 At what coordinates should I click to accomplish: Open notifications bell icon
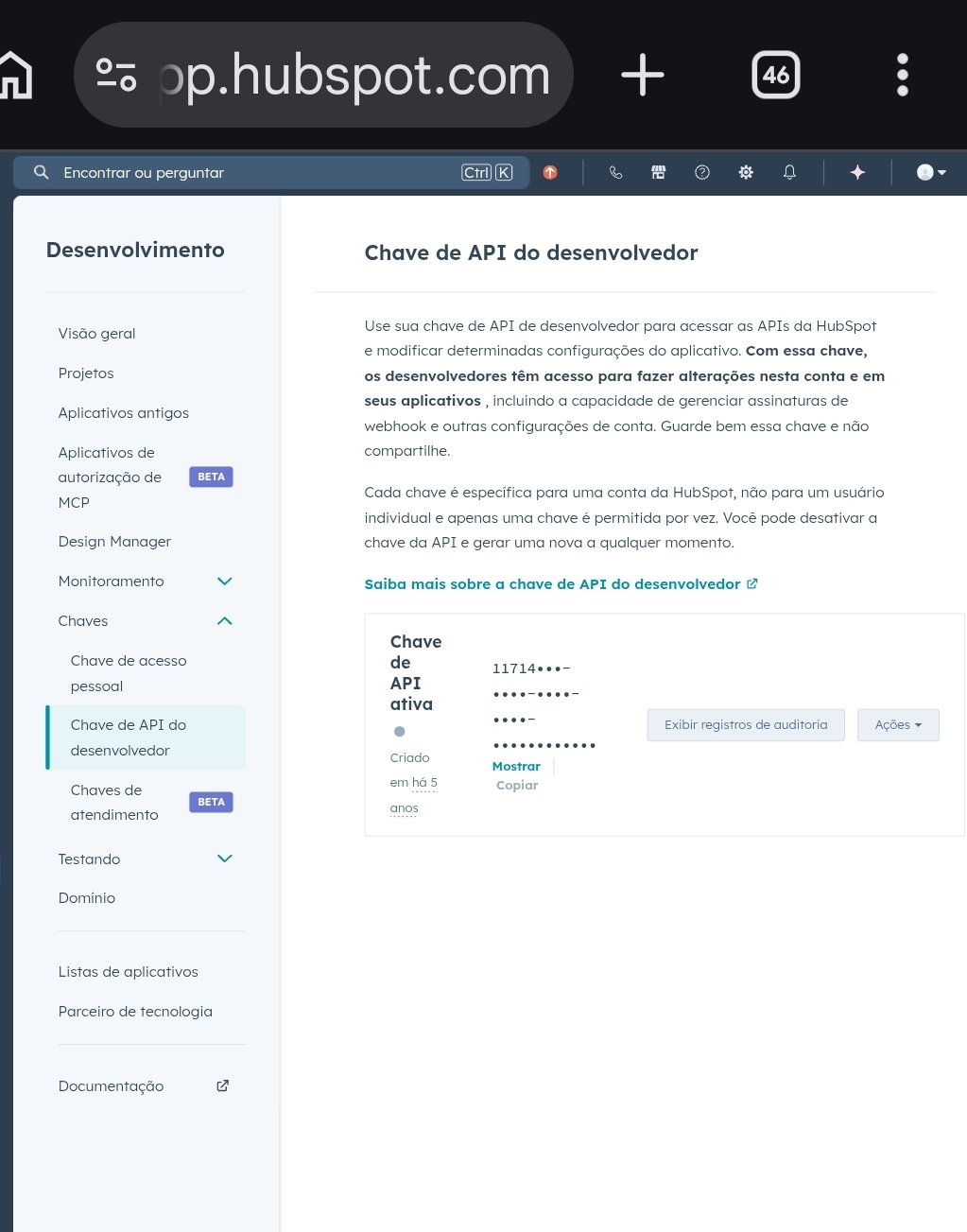pyautogui.click(x=789, y=172)
